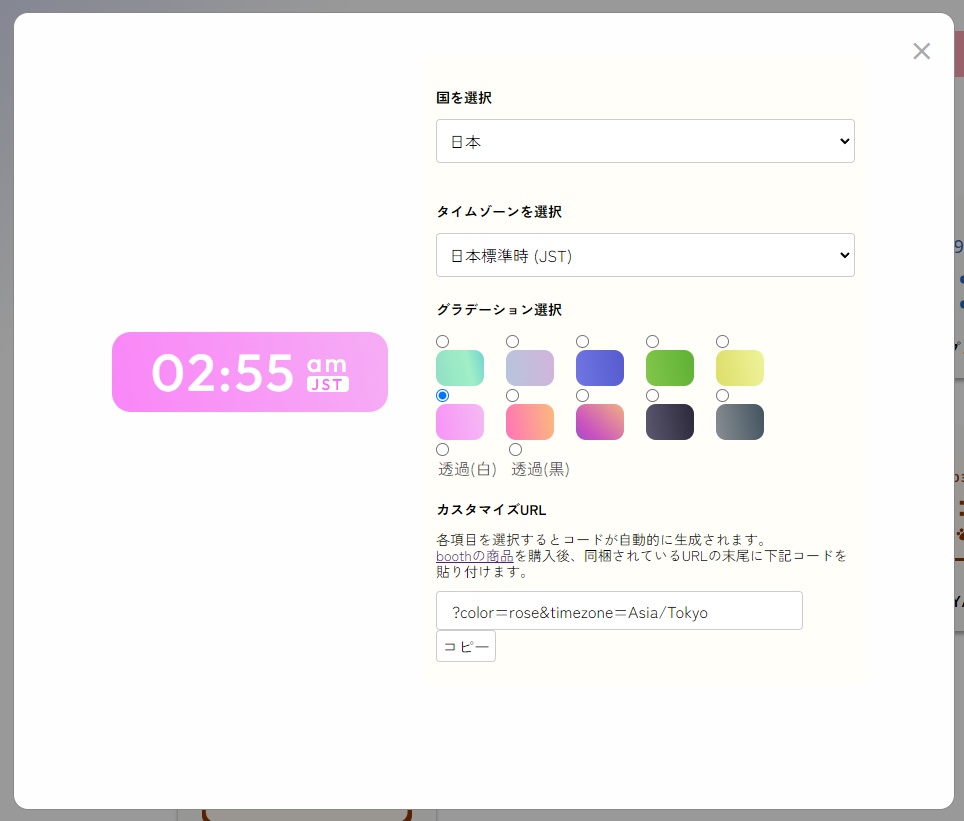Open the タイムゾーン timezone dropdown
Image resolution: width=964 pixels, height=821 pixels.
click(x=645, y=255)
